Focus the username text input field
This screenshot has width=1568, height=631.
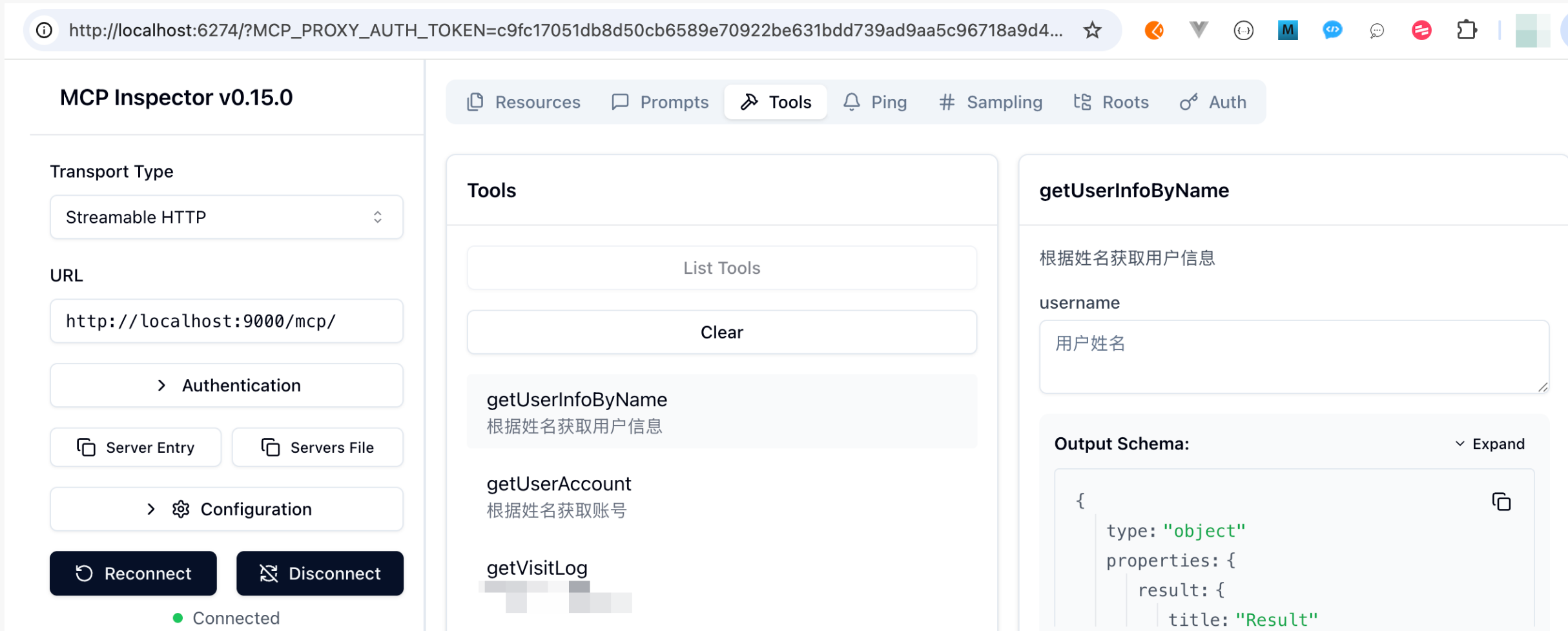coord(1293,357)
